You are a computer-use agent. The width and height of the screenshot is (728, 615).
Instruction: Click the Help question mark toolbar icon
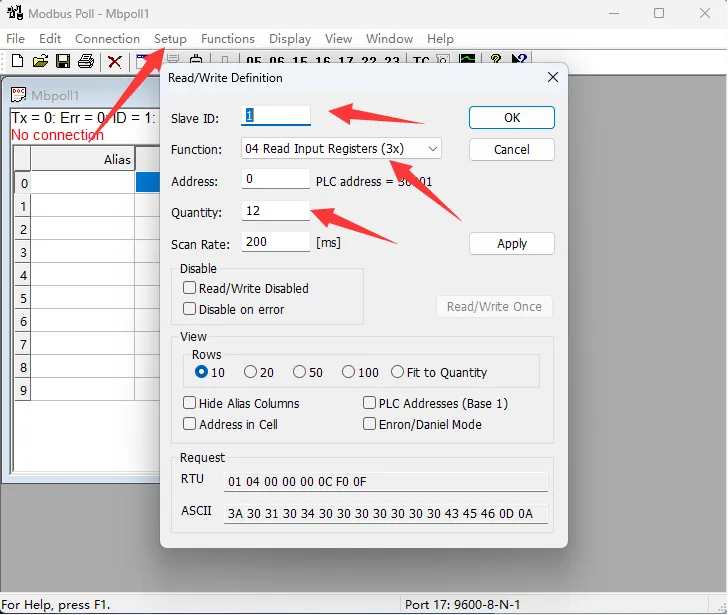pyautogui.click(x=495, y=61)
